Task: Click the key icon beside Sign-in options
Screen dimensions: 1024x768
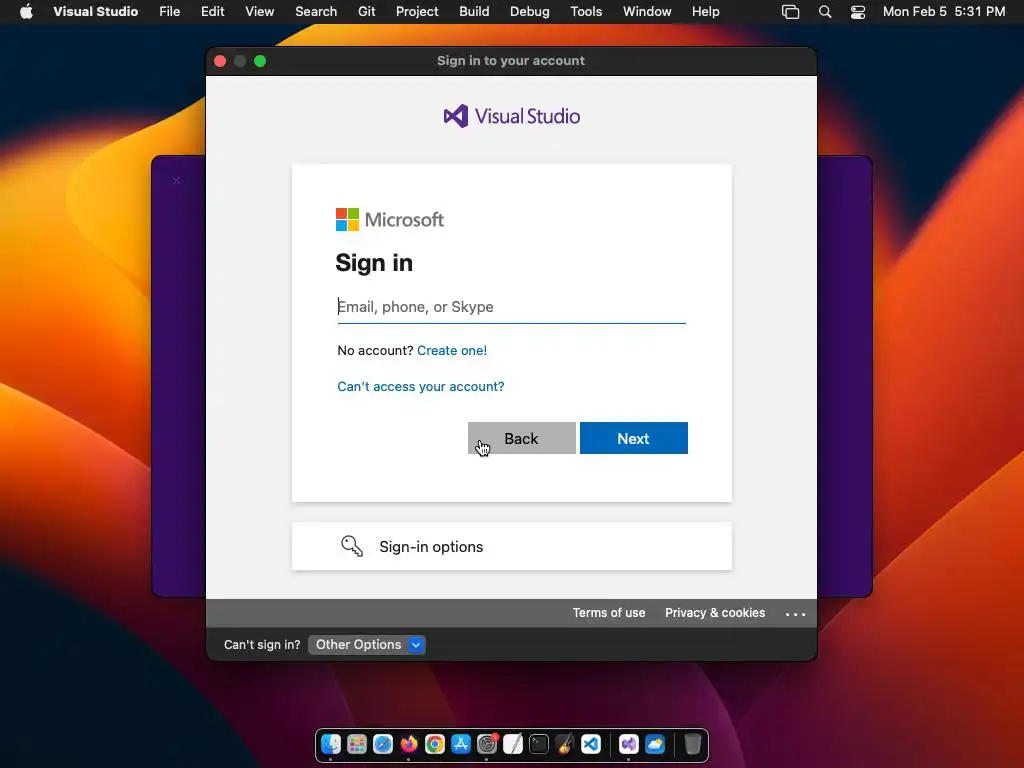Action: click(x=351, y=546)
